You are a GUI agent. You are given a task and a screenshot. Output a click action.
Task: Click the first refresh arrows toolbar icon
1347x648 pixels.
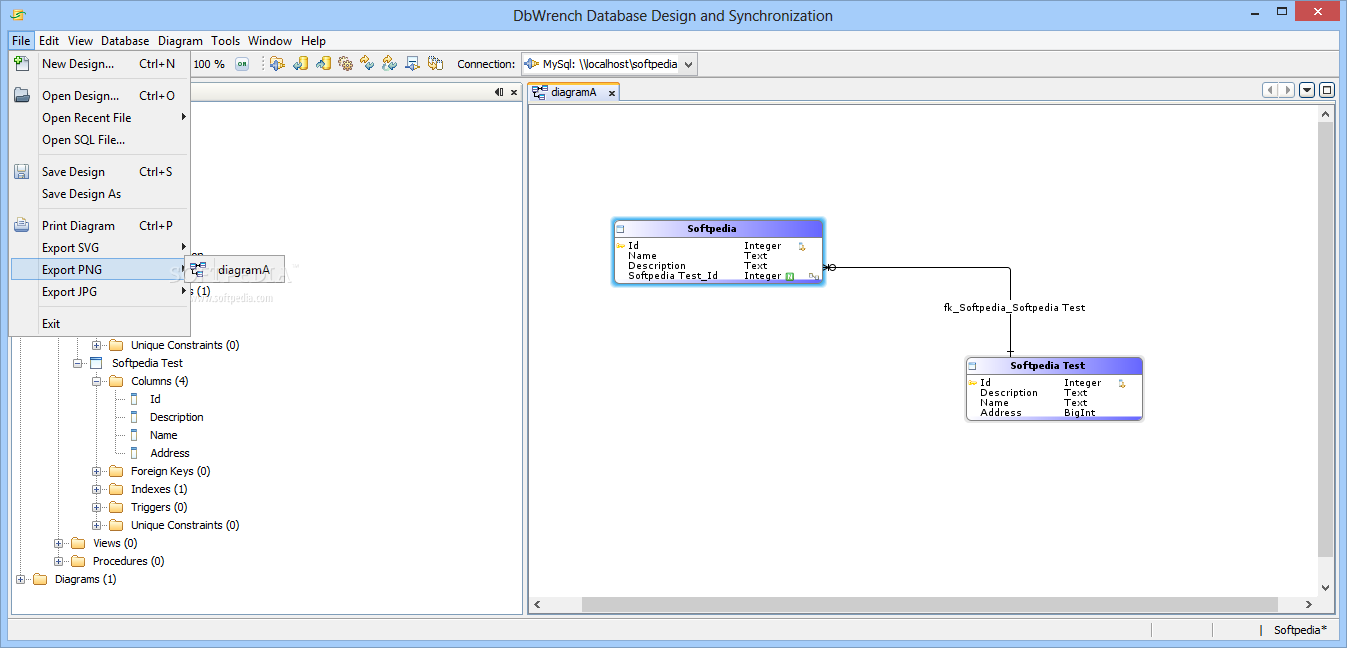(367, 64)
